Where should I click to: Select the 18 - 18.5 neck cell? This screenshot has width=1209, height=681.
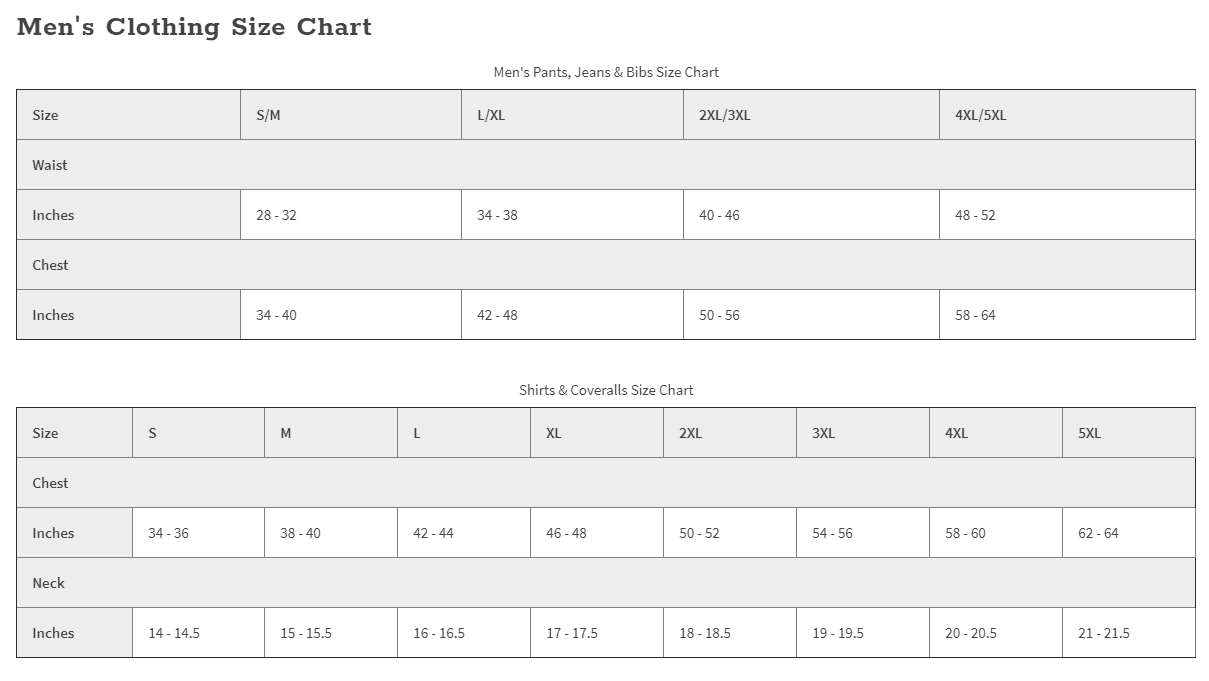point(705,633)
